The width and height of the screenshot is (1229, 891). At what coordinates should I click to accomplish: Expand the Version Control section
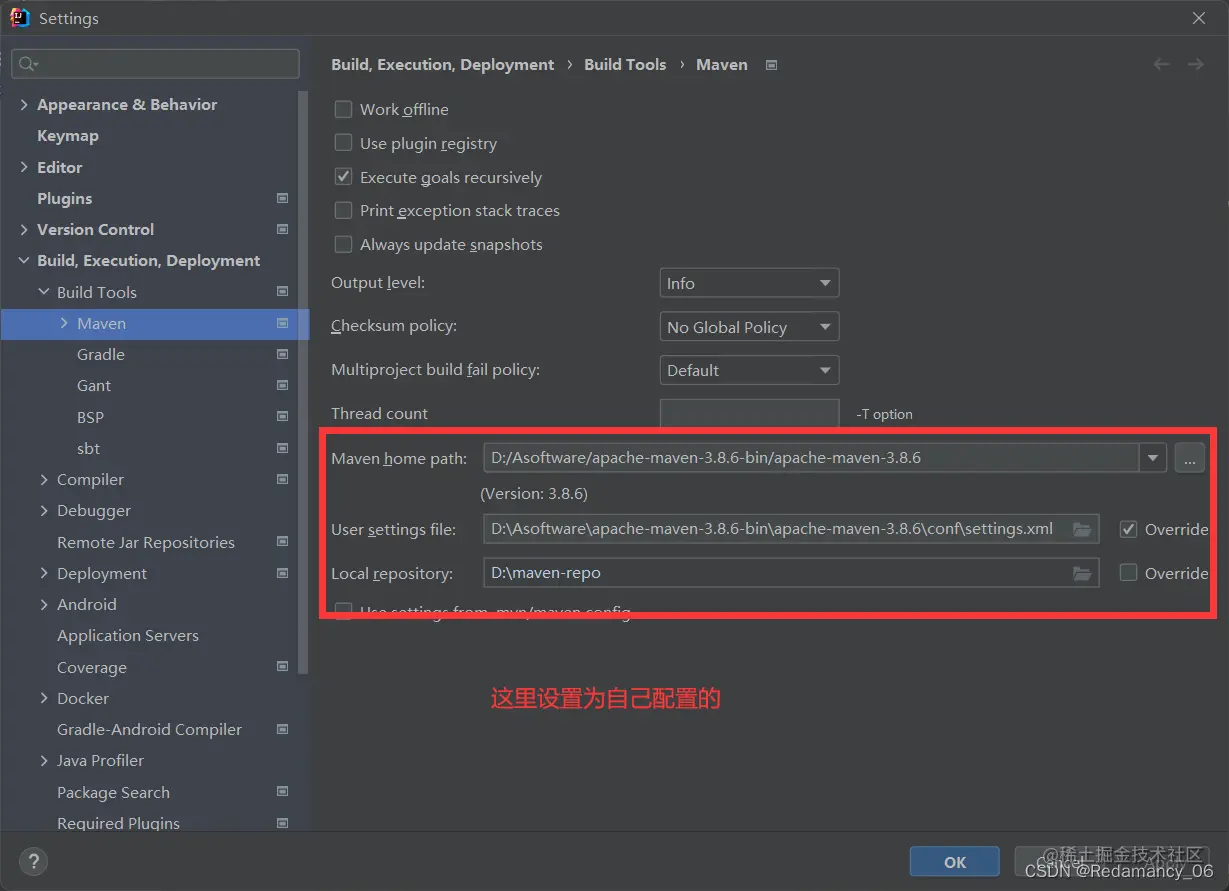[24, 229]
